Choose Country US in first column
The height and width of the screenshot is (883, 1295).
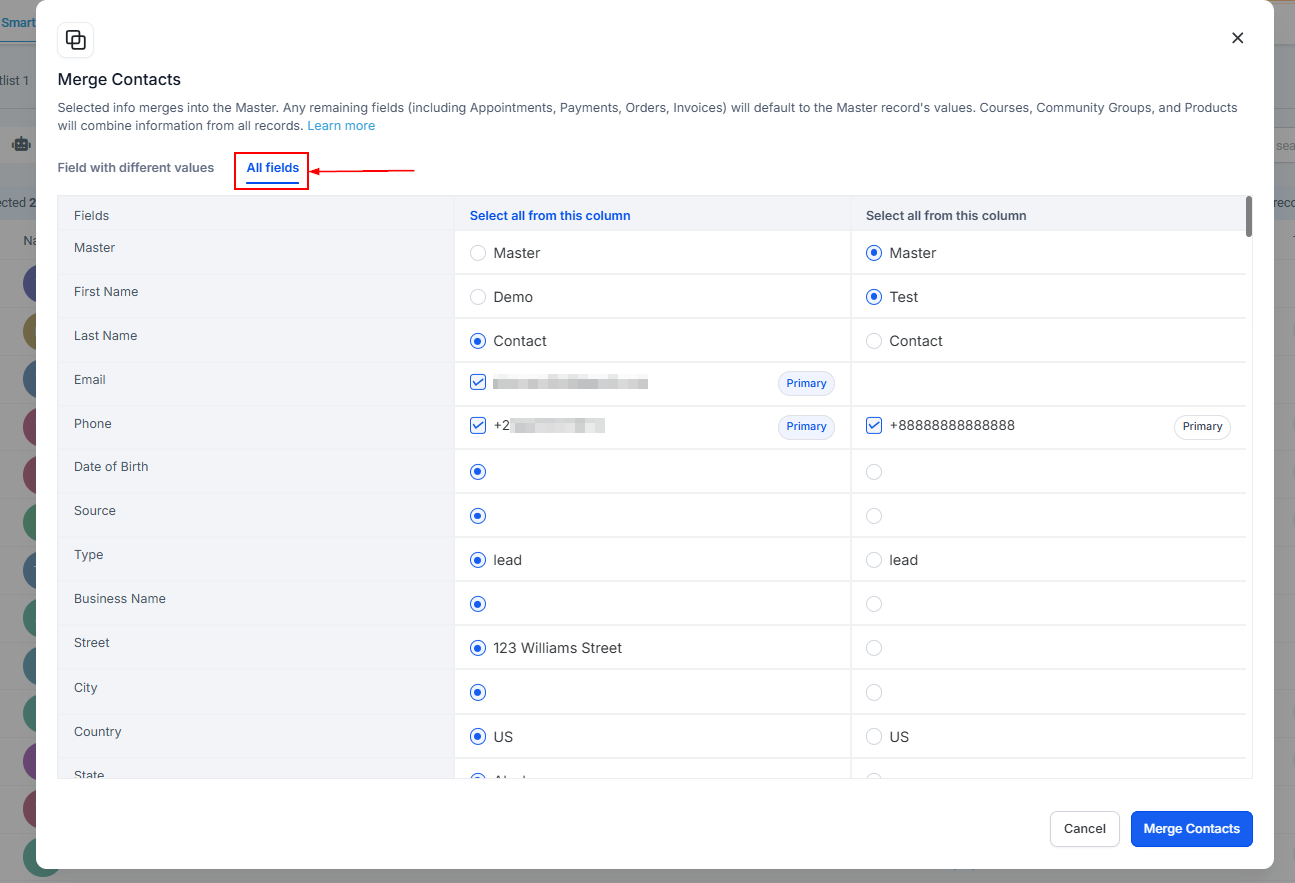(478, 737)
